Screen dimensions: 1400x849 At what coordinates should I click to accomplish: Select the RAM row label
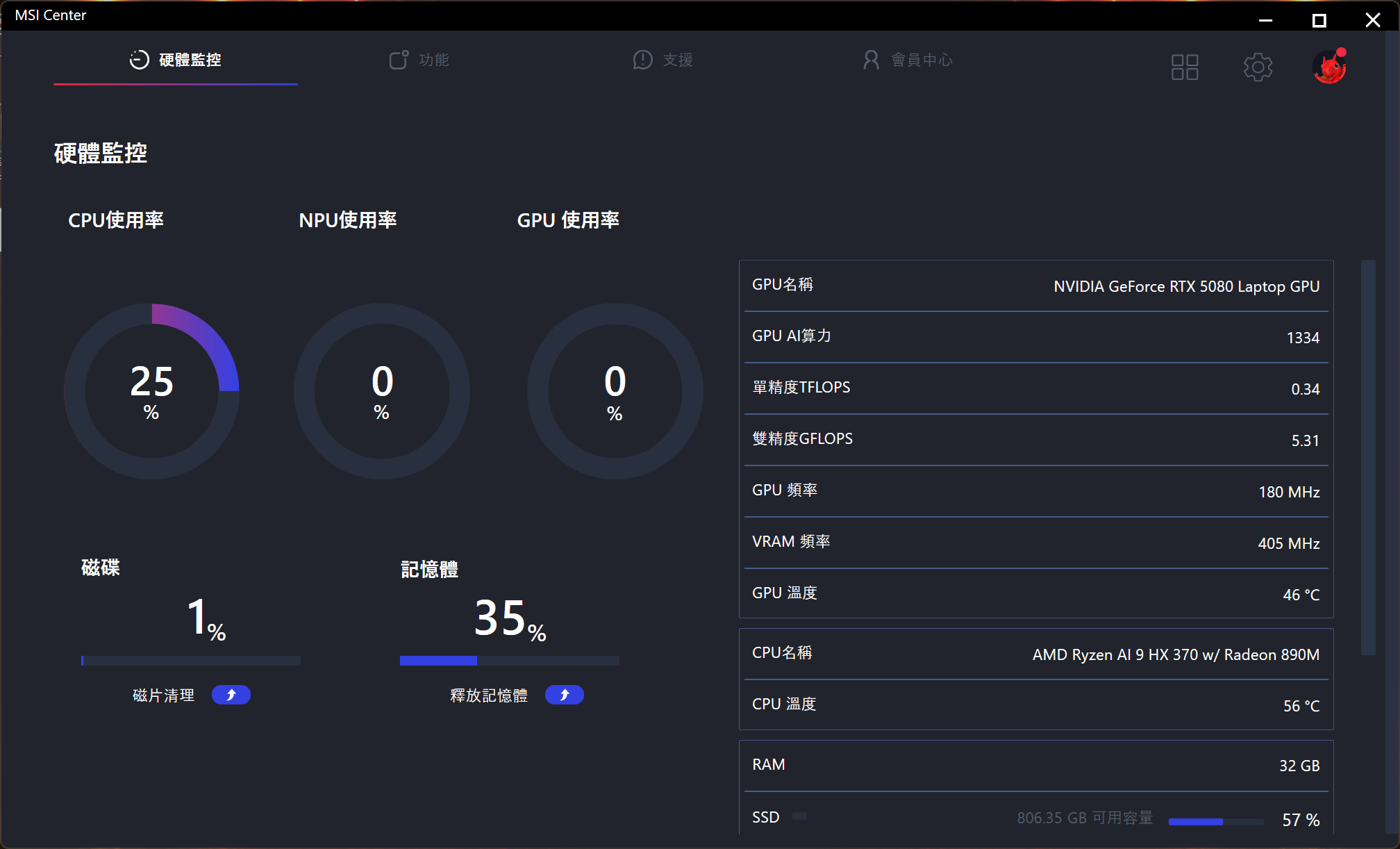coord(769,765)
